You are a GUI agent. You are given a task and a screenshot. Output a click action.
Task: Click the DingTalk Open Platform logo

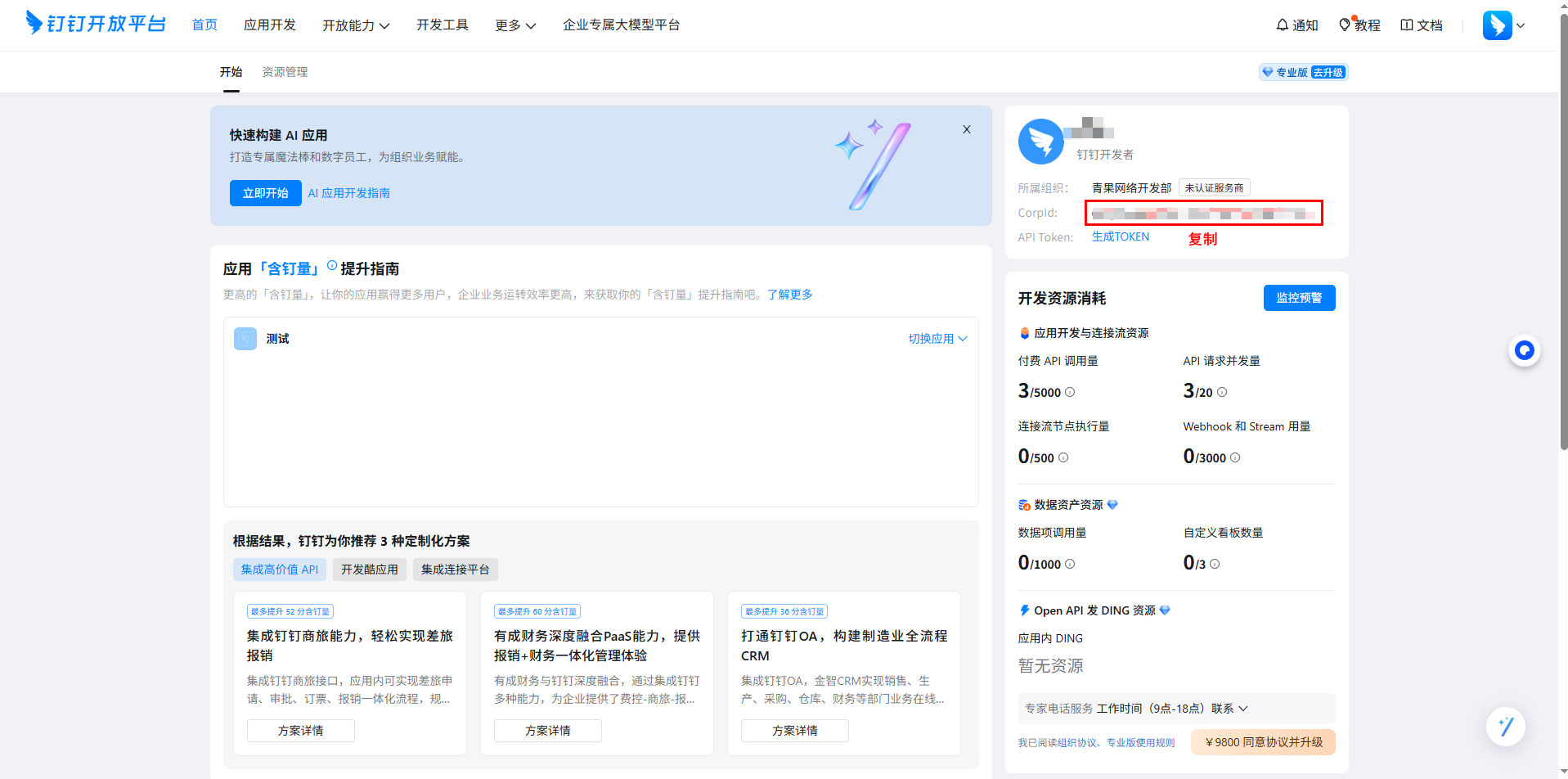point(95,23)
